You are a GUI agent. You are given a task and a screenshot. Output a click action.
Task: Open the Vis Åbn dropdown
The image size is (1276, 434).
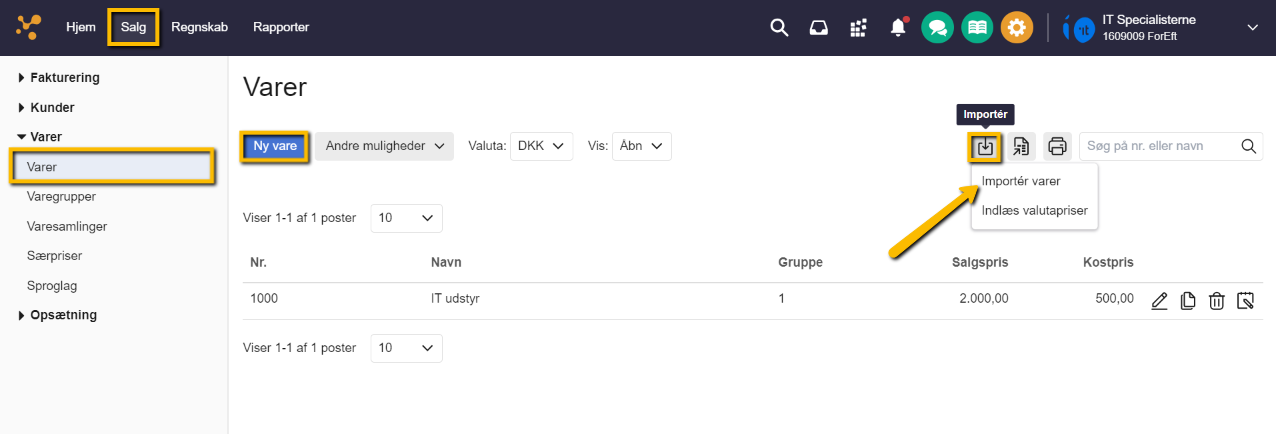tap(641, 146)
